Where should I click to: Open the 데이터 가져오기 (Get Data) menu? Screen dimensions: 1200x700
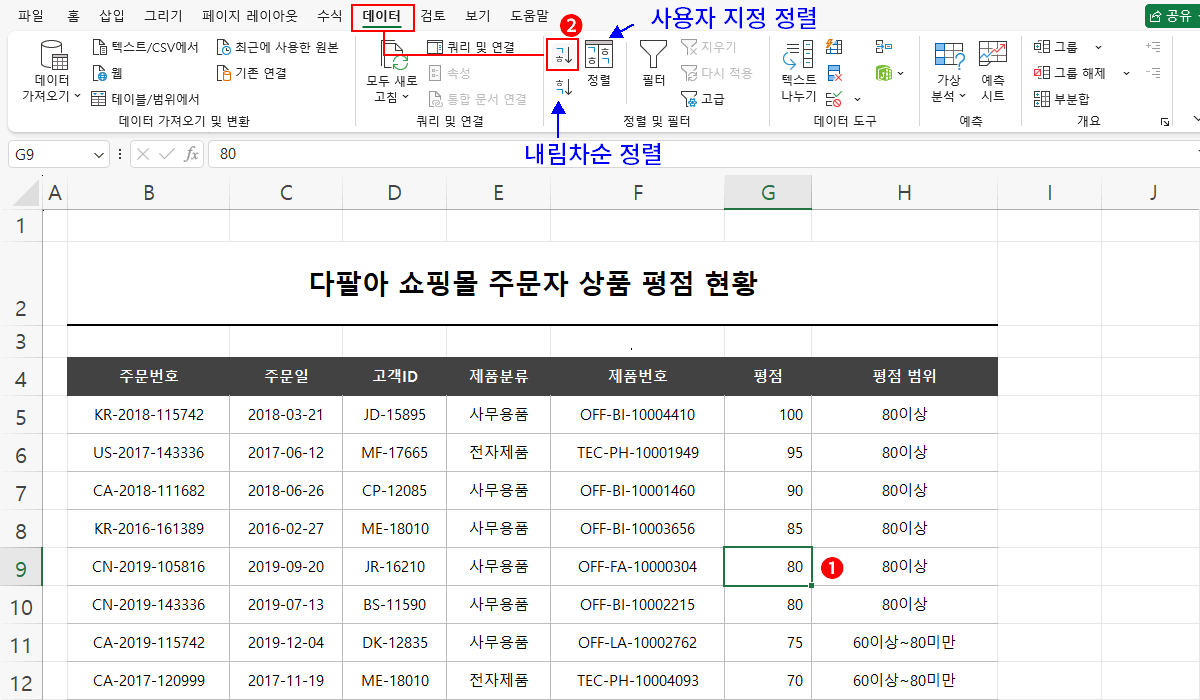coord(51,73)
